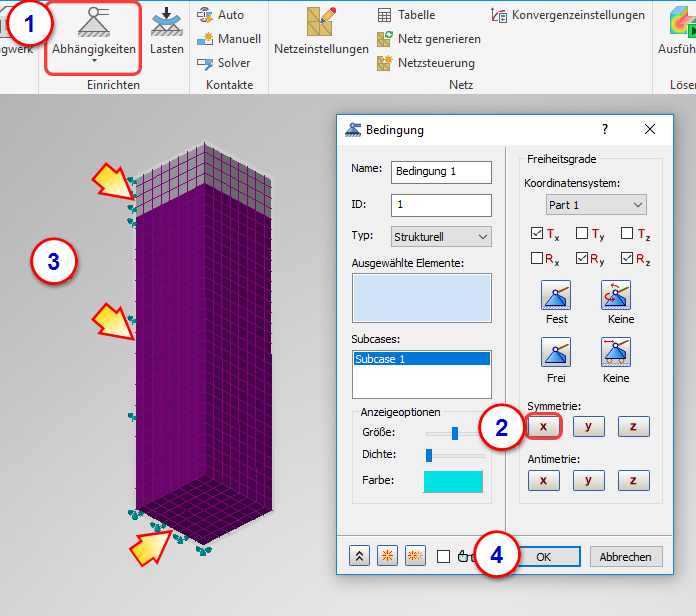
Task: Click the Name field Bedingung 1
Action: (441, 172)
